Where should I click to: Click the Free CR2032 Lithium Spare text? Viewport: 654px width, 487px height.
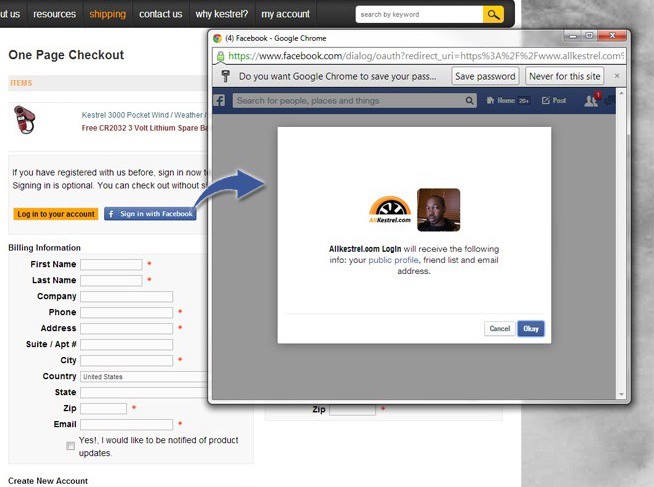[x=144, y=128]
